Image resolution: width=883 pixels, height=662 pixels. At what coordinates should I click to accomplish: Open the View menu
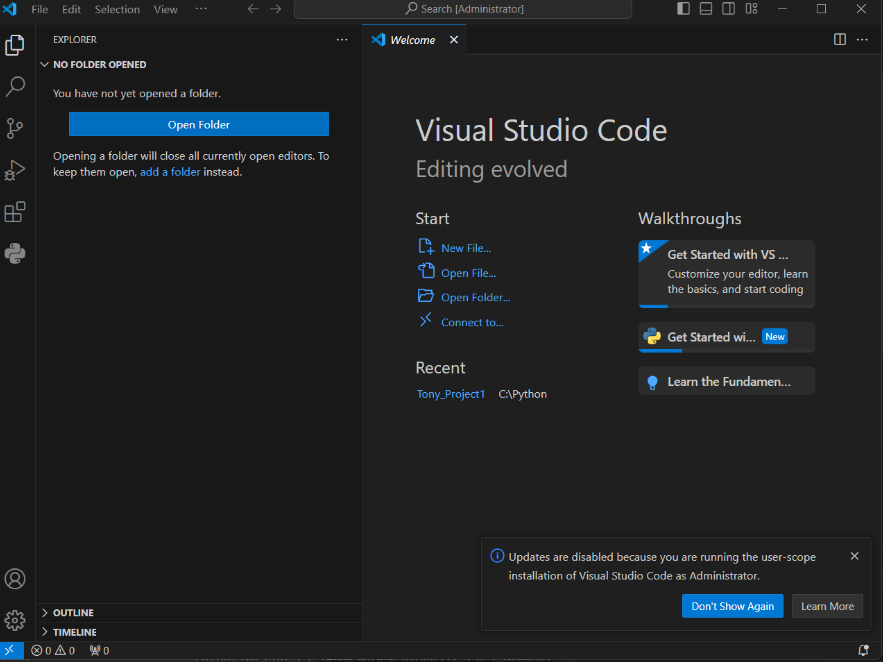point(166,9)
